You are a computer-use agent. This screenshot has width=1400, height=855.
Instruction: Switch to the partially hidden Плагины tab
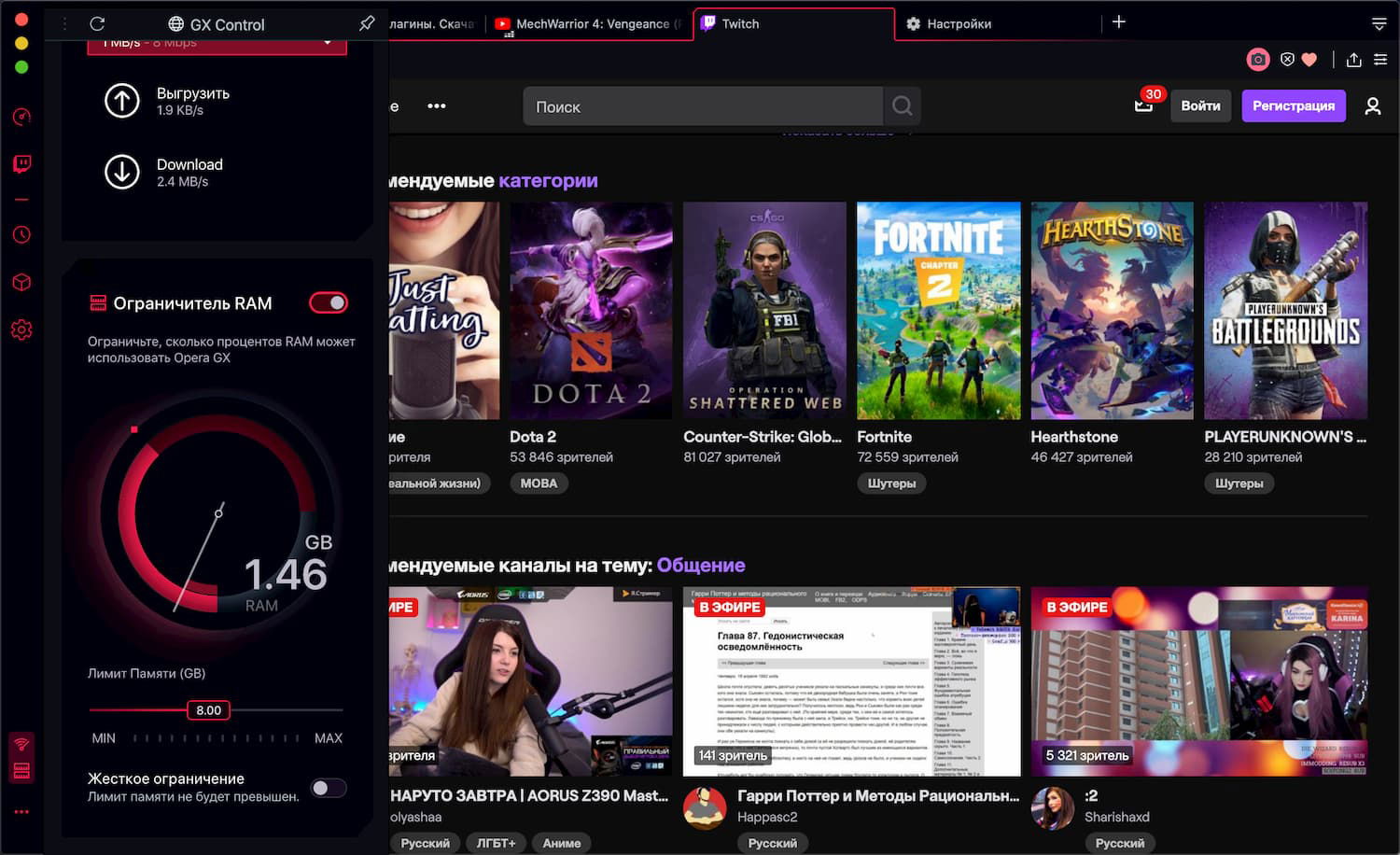pos(435,24)
